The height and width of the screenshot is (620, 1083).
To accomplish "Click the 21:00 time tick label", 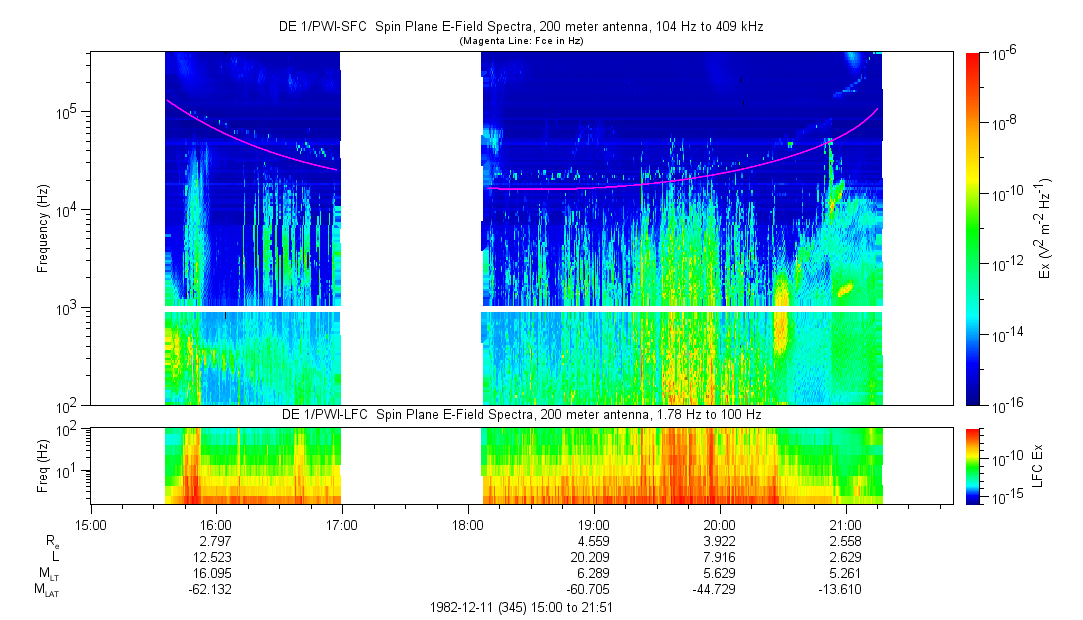I will 846,524.
